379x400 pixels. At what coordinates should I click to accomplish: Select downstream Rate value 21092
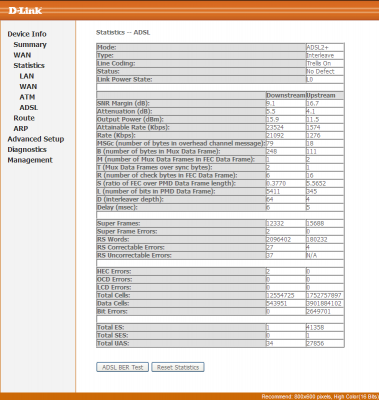click(275, 136)
